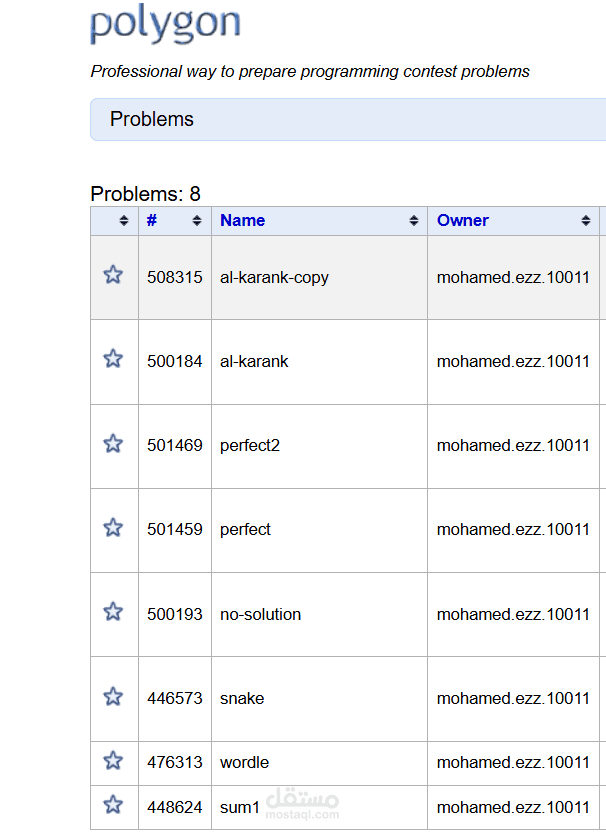Open the wordle problem

tap(245, 762)
